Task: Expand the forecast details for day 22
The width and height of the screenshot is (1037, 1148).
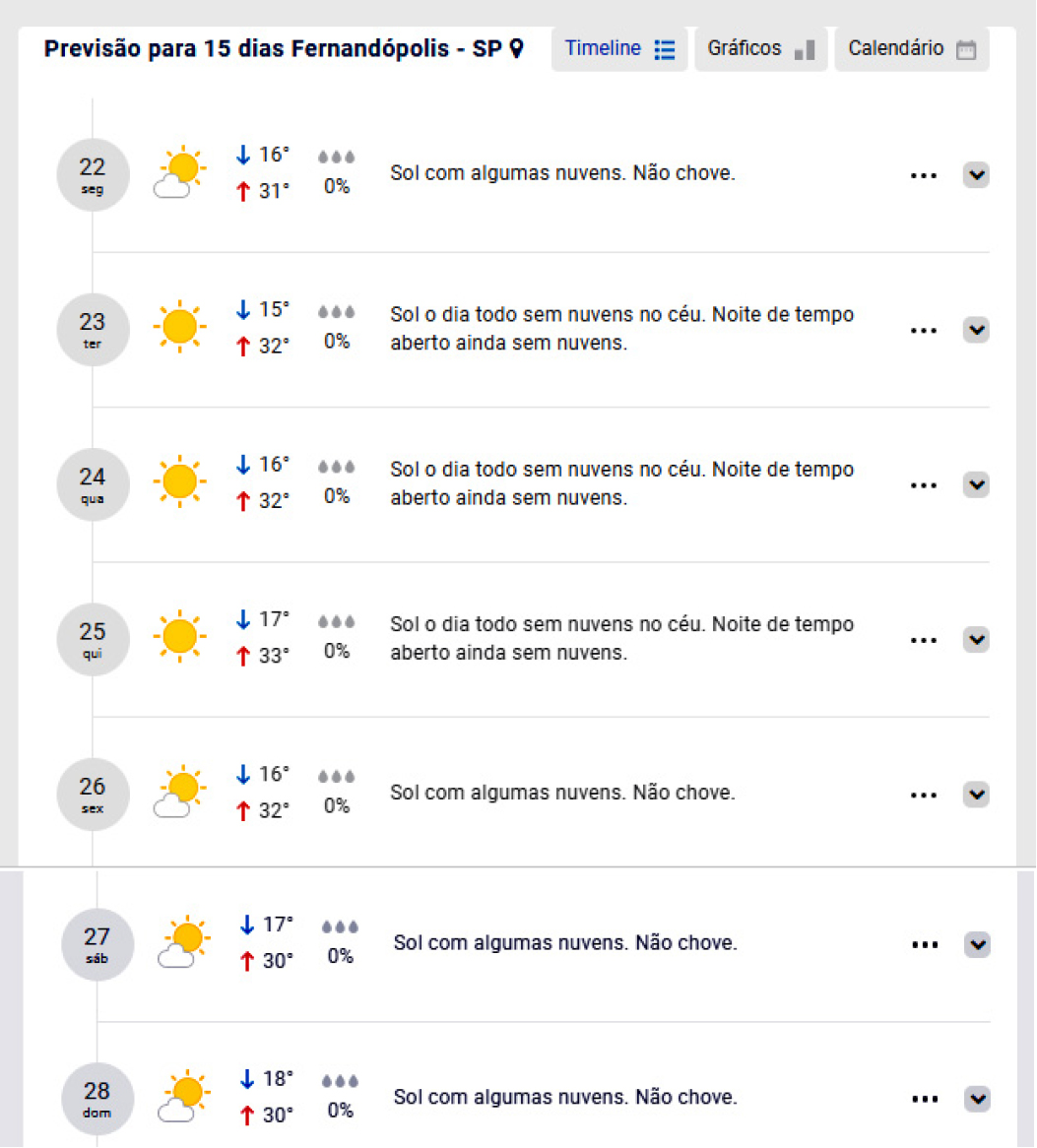Action: point(975,175)
